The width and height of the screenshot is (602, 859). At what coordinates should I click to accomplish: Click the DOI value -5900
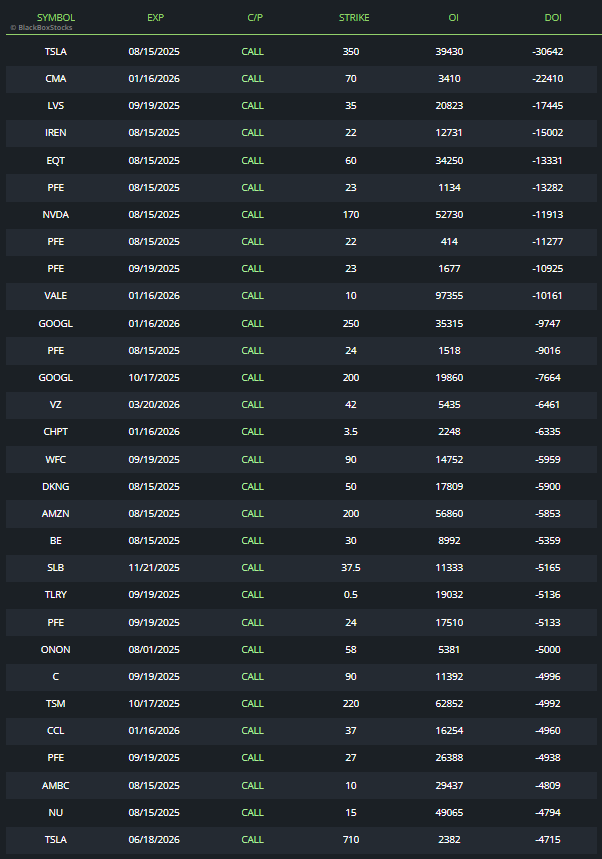548,486
